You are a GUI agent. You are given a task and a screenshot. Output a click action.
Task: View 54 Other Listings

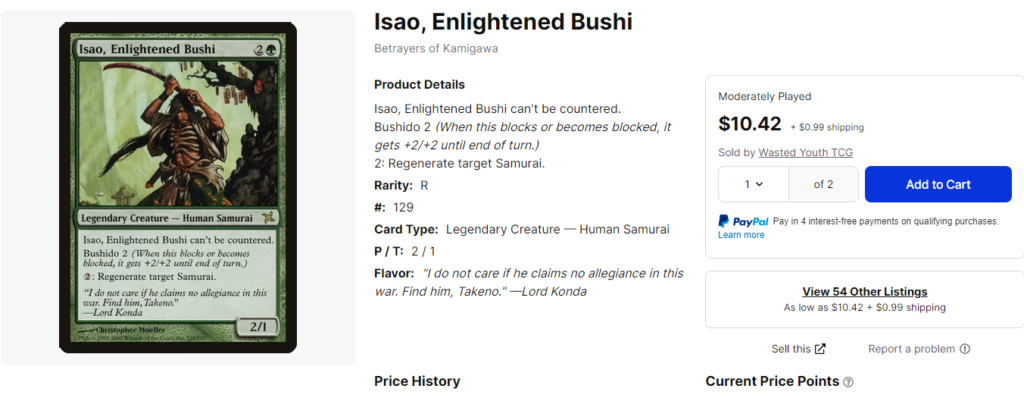click(x=865, y=291)
